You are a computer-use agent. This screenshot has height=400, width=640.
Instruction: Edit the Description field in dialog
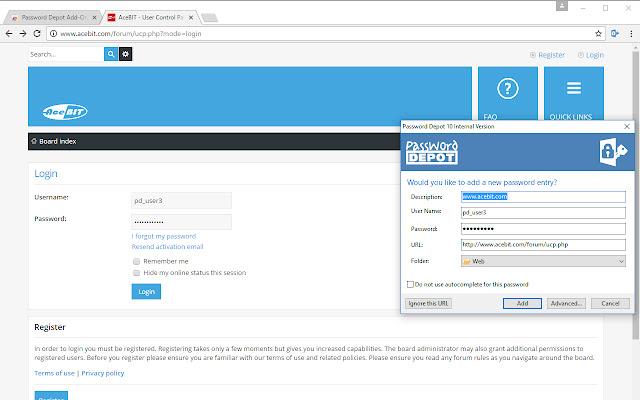pos(543,197)
